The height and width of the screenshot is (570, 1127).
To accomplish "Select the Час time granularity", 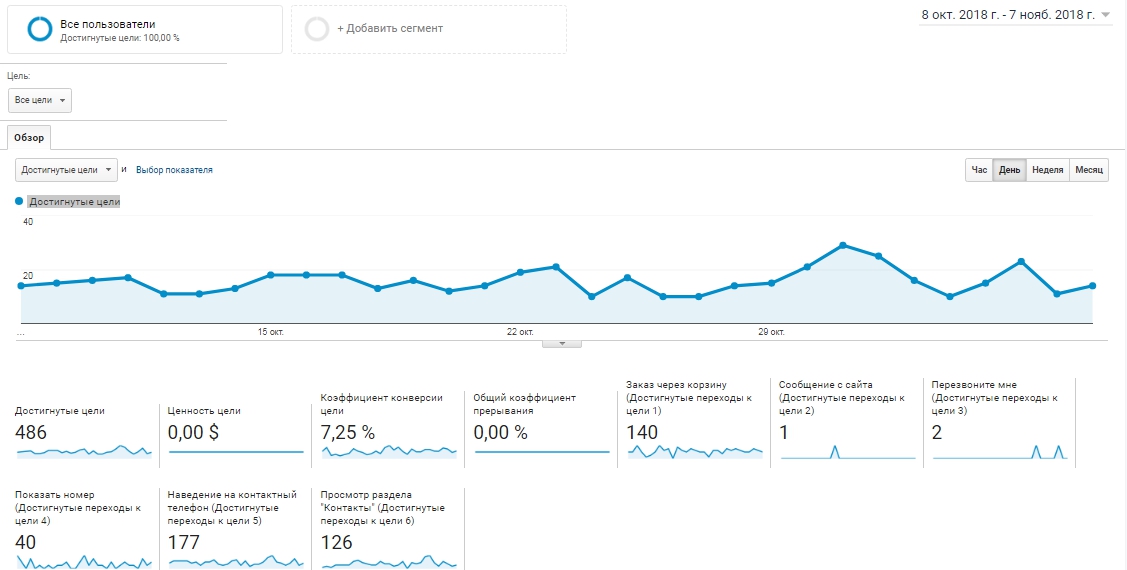I will pos(979,170).
